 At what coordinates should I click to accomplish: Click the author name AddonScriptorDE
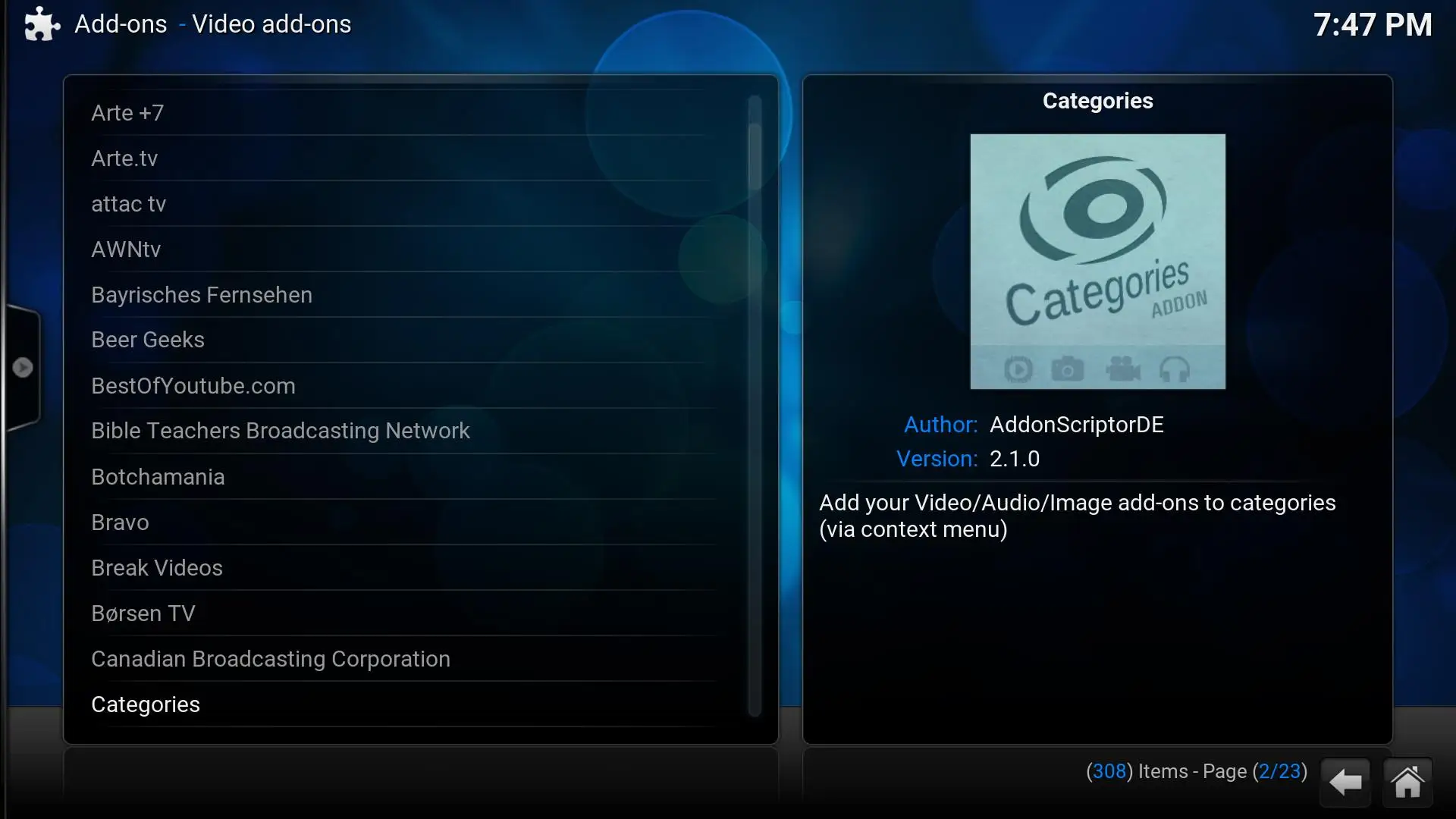(x=1077, y=425)
